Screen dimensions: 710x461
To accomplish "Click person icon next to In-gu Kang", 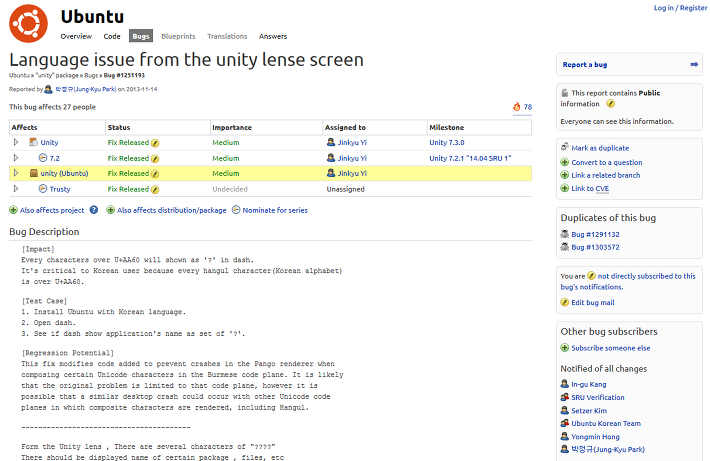I will [x=565, y=384].
